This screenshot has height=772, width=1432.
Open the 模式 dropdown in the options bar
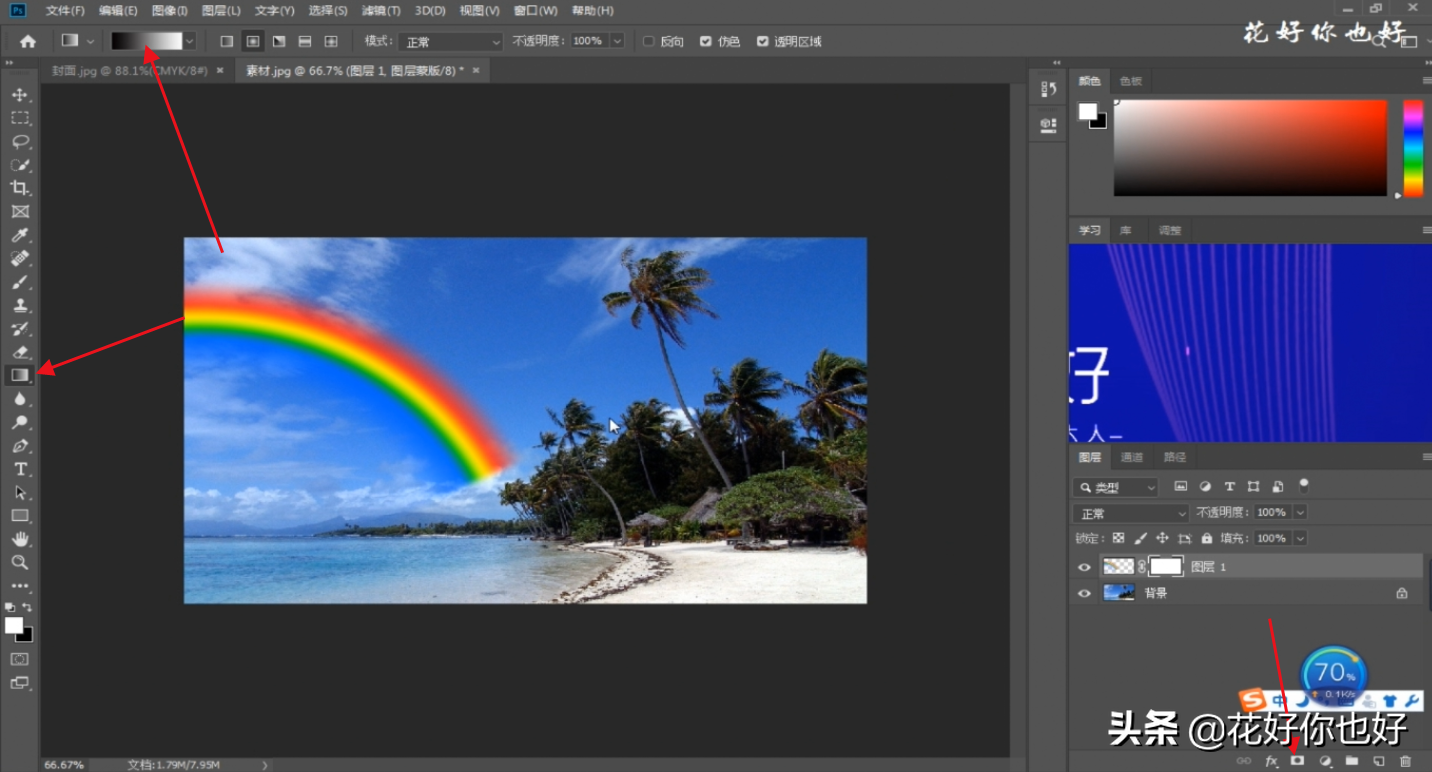450,41
